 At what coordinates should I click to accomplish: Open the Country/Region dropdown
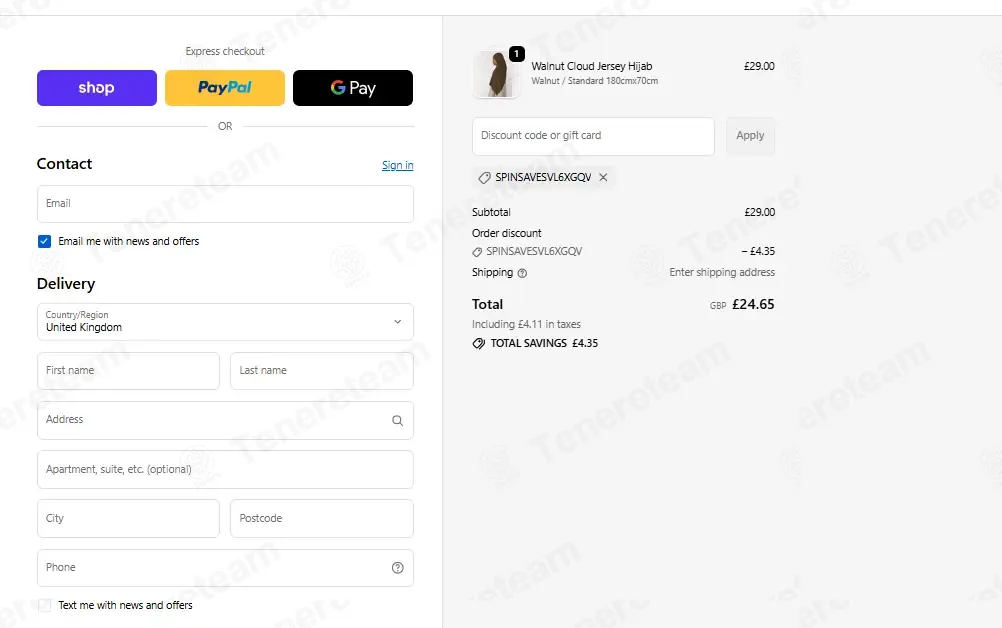[225, 322]
